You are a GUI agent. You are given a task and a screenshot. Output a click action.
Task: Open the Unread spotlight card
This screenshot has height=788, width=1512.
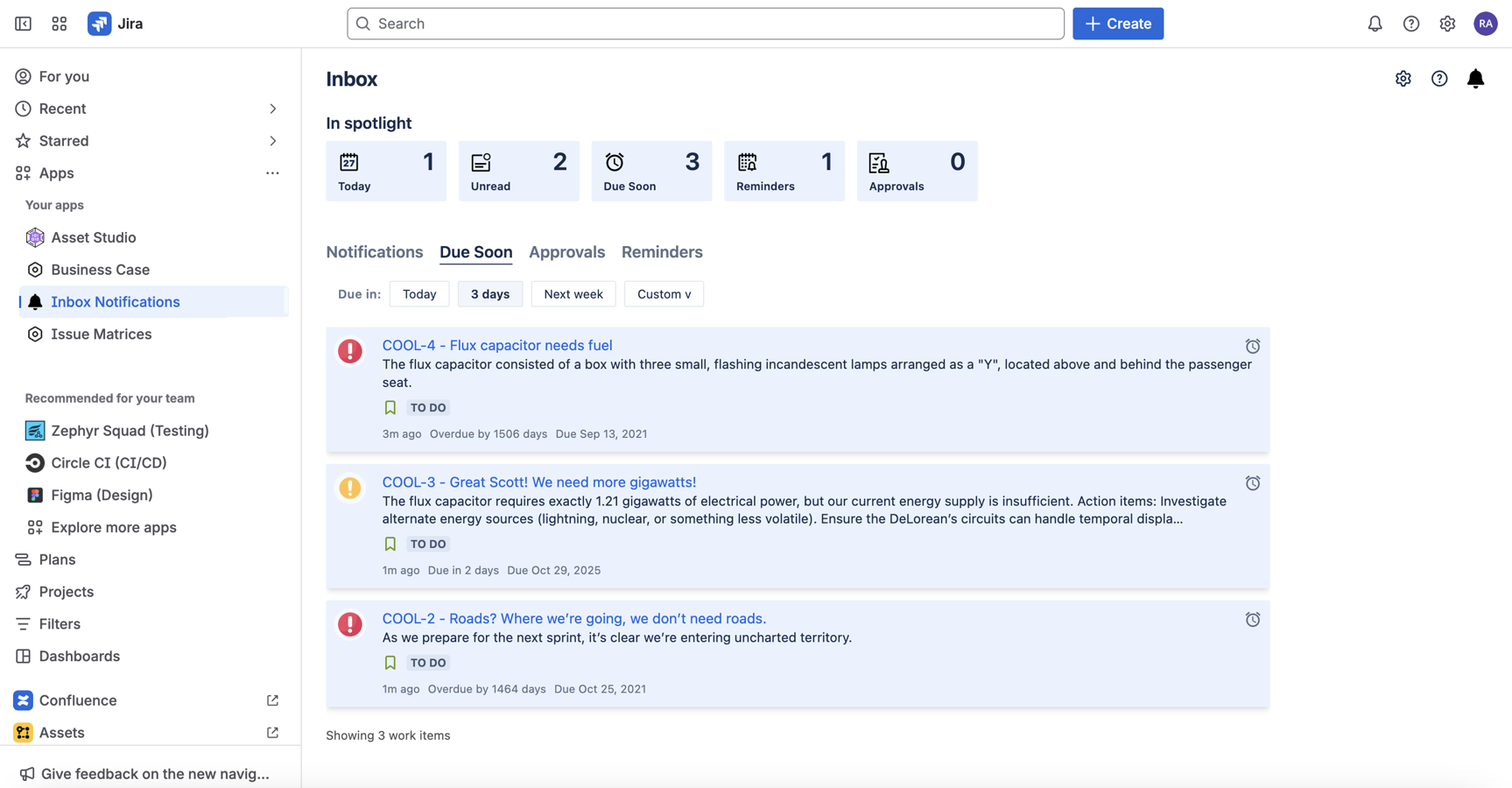click(x=519, y=171)
